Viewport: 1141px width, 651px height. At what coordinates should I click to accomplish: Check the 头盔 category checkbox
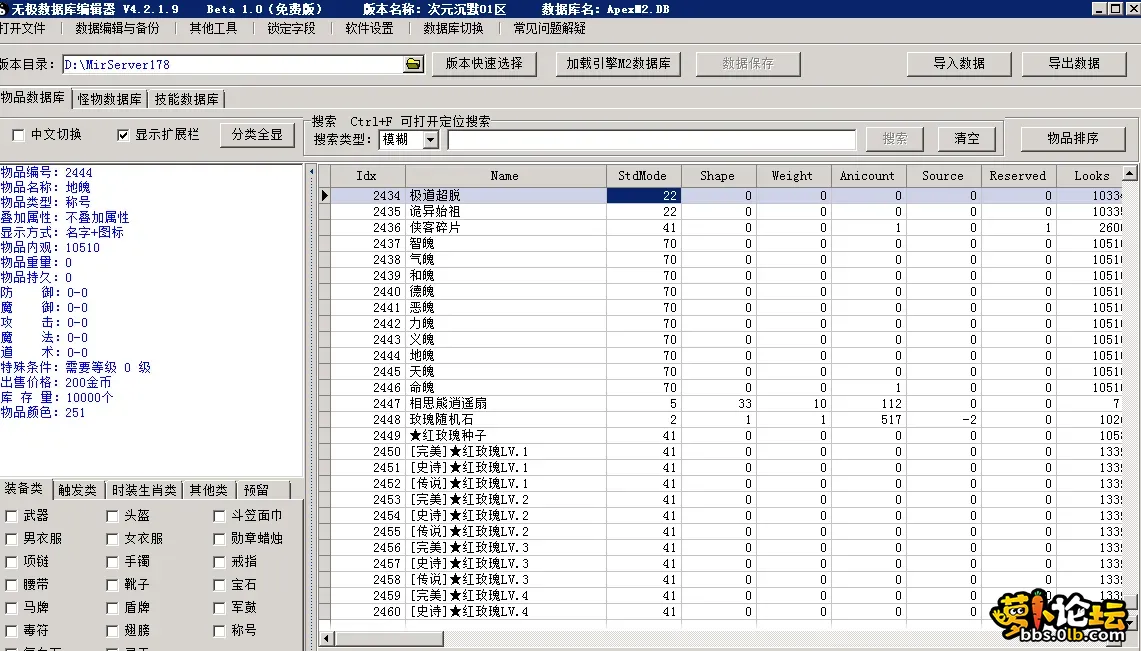(112, 516)
